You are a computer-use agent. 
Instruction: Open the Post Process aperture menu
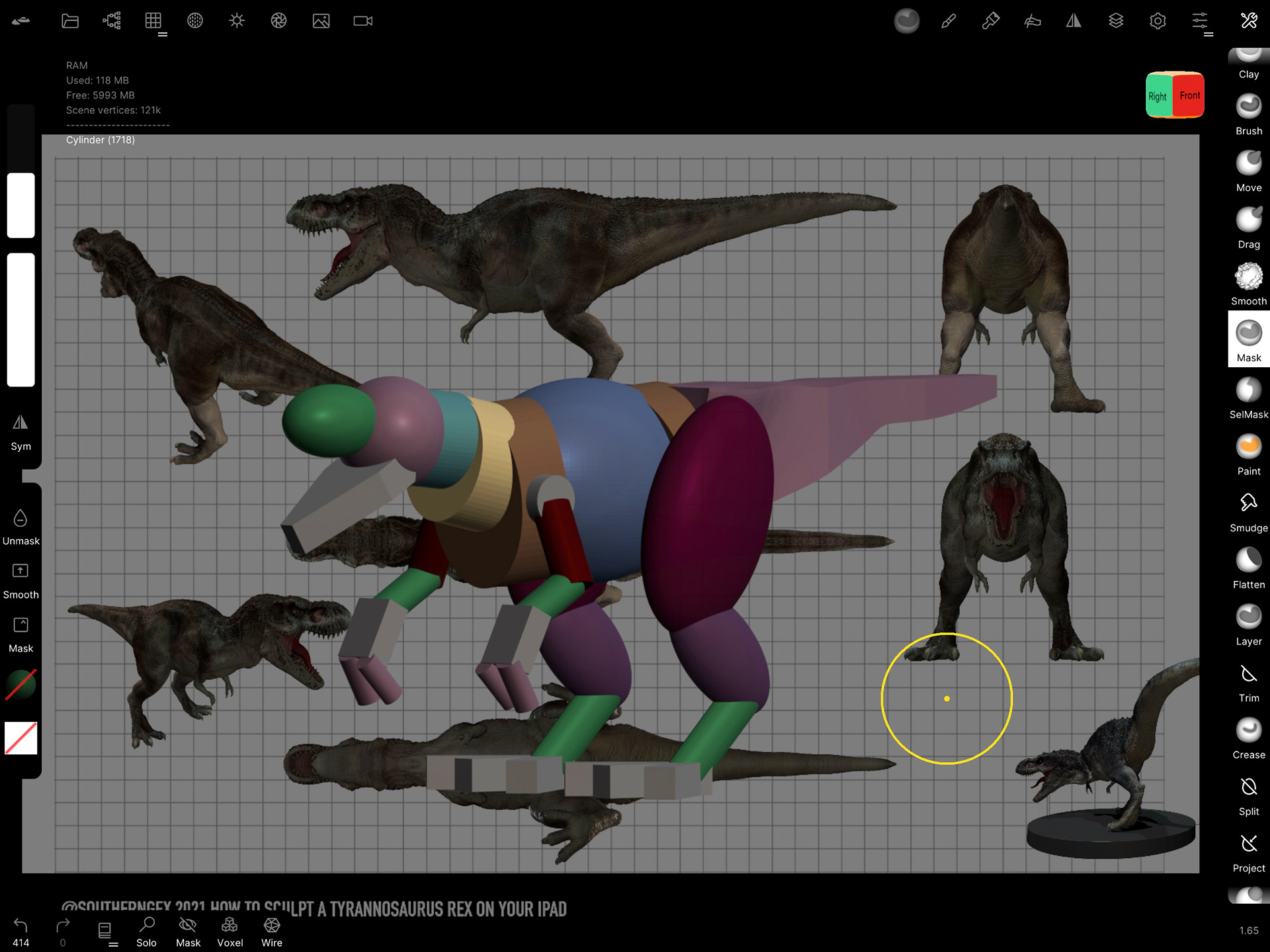(278, 21)
